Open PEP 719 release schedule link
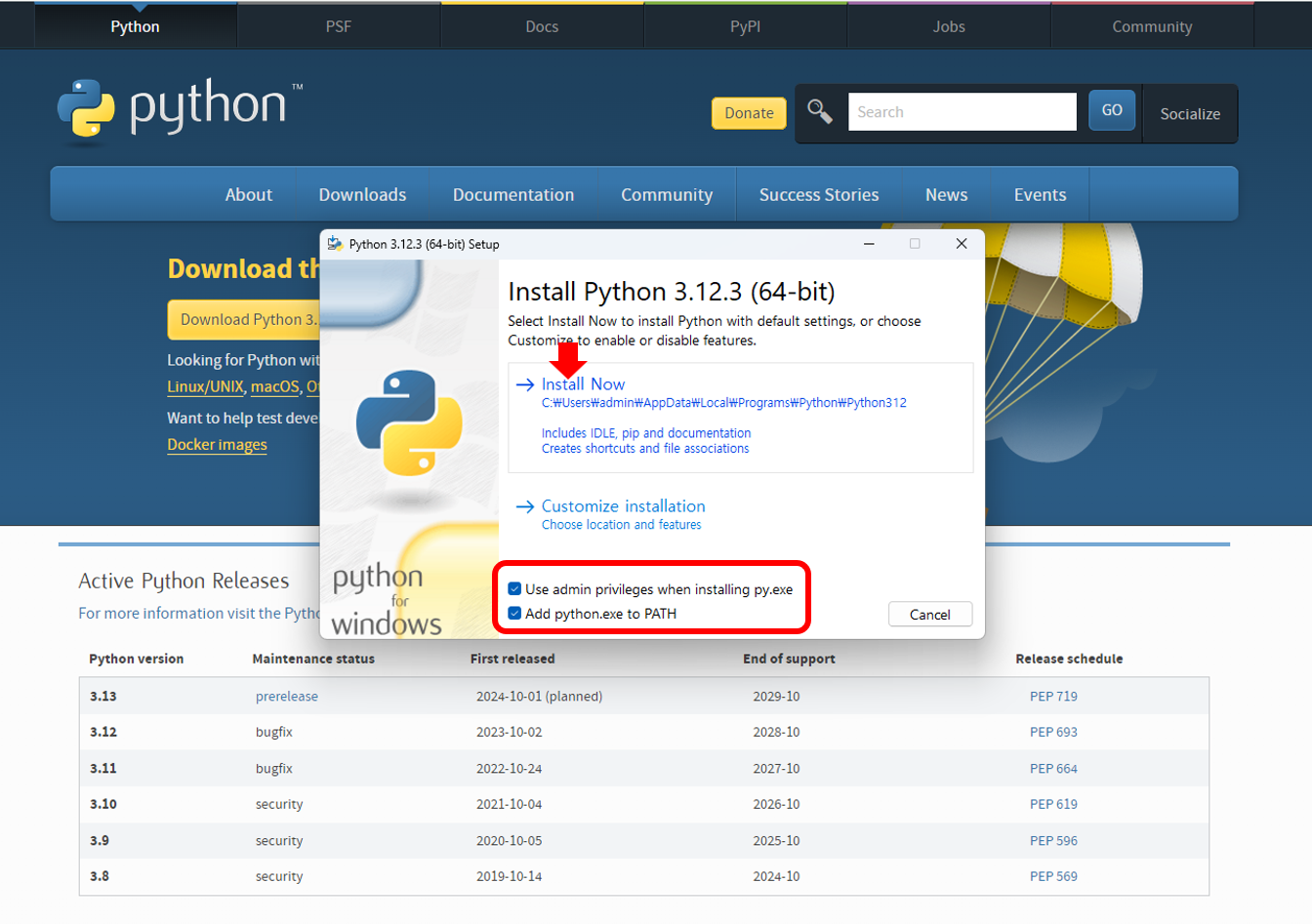 pyautogui.click(x=1053, y=696)
